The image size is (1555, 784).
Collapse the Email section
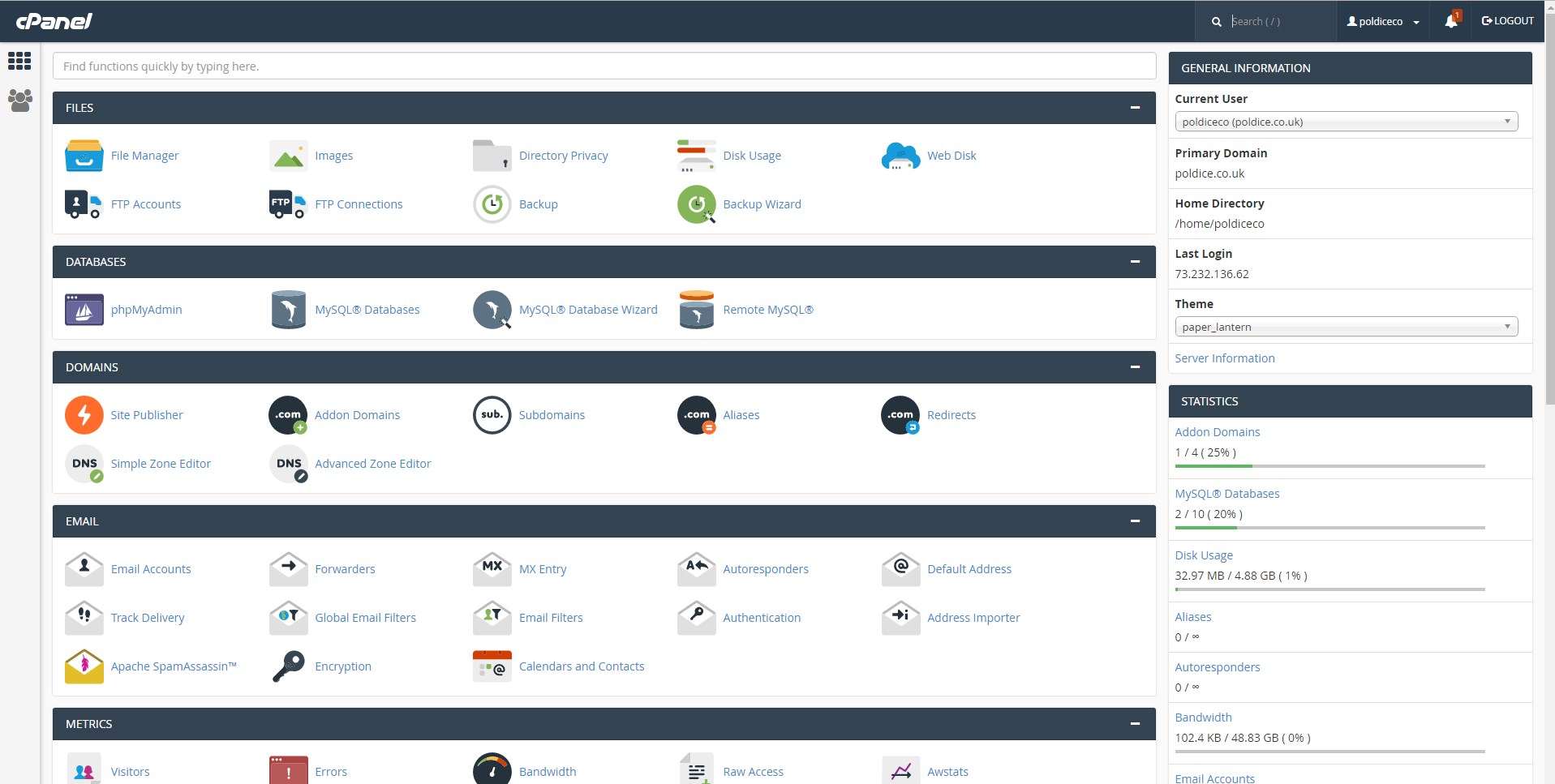pyautogui.click(x=1135, y=521)
